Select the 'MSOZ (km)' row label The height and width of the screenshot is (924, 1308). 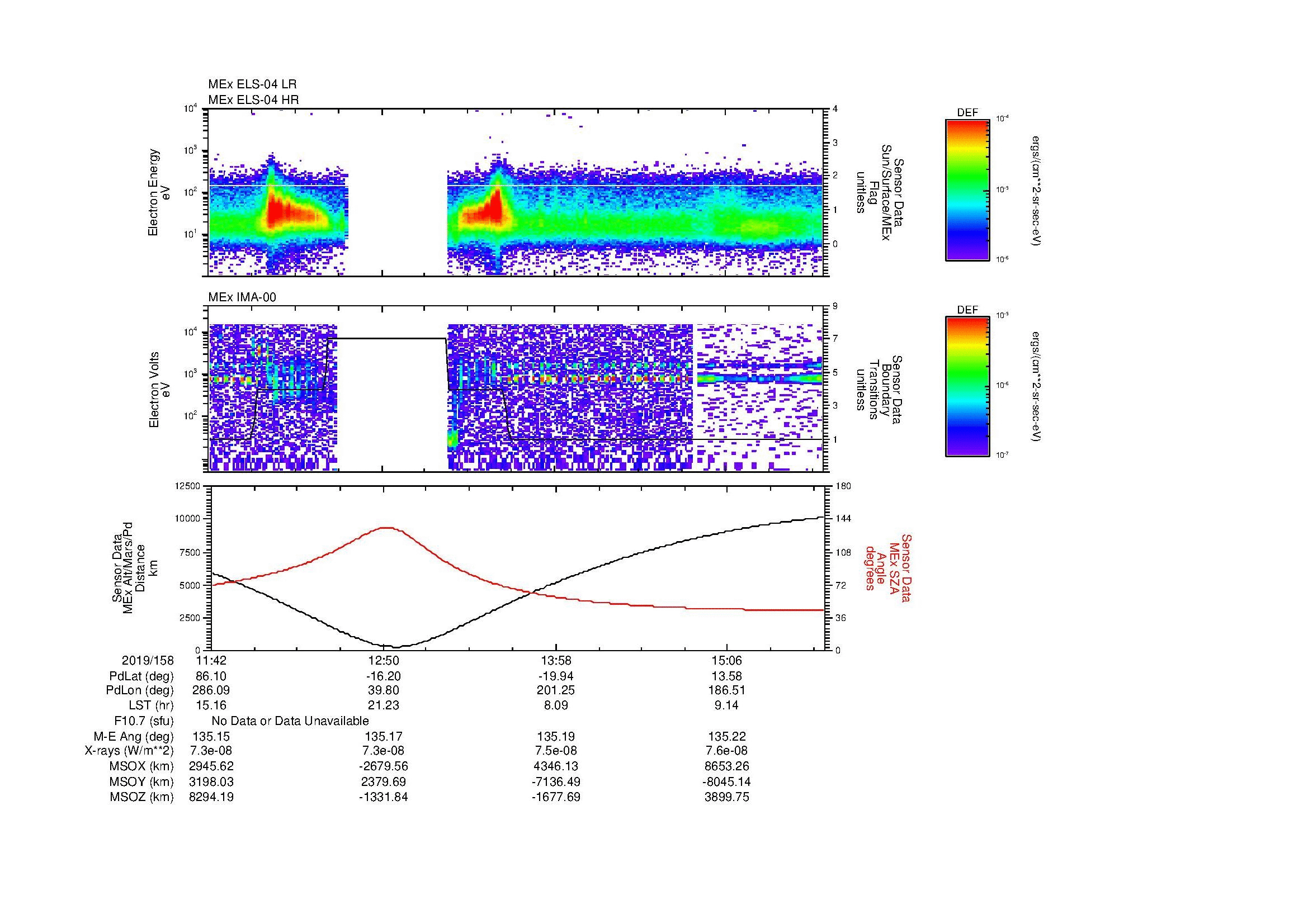coord(142,797)
